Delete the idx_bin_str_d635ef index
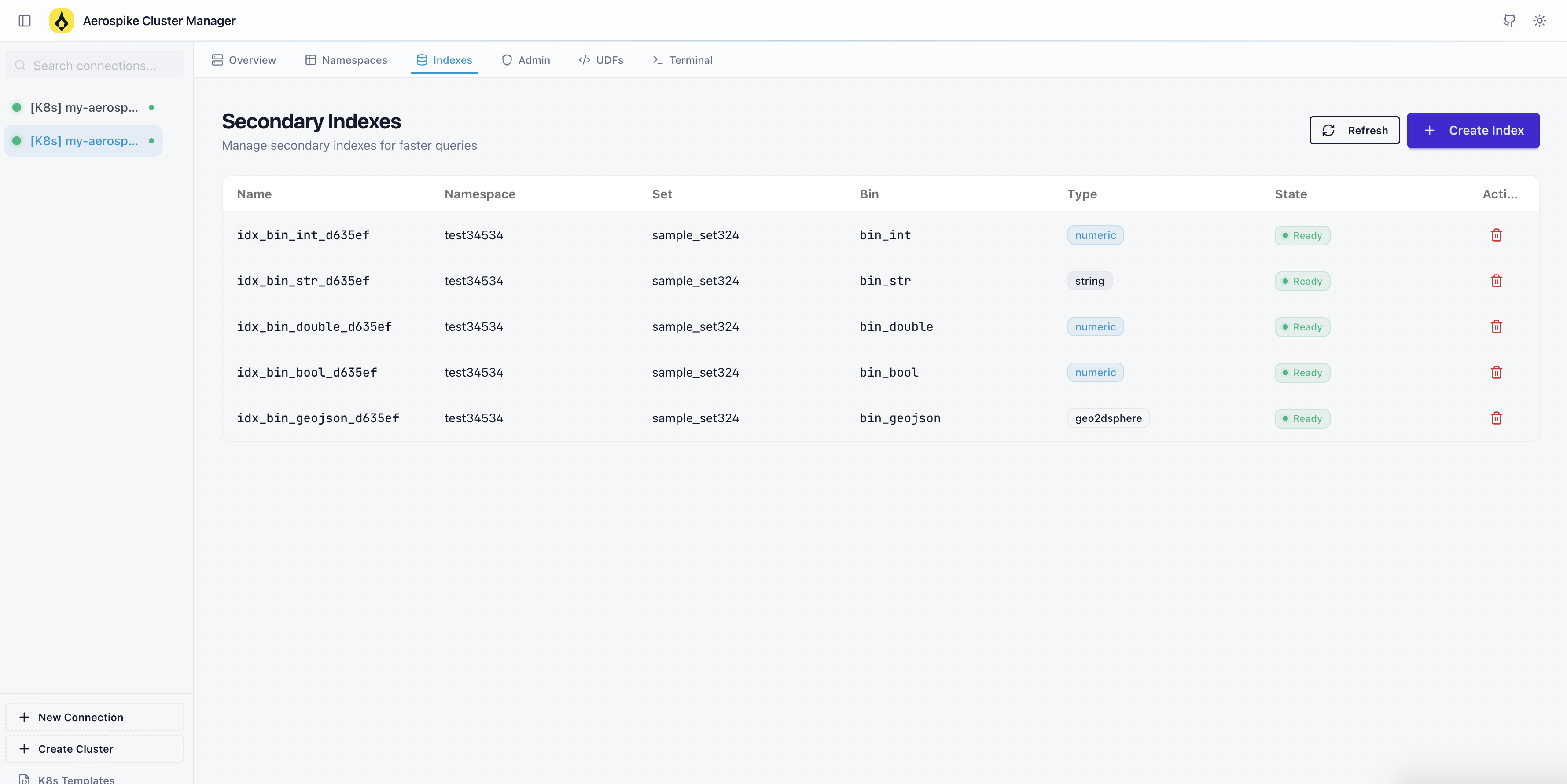This screenshot has width=1567, height=784. (1497, 281)
